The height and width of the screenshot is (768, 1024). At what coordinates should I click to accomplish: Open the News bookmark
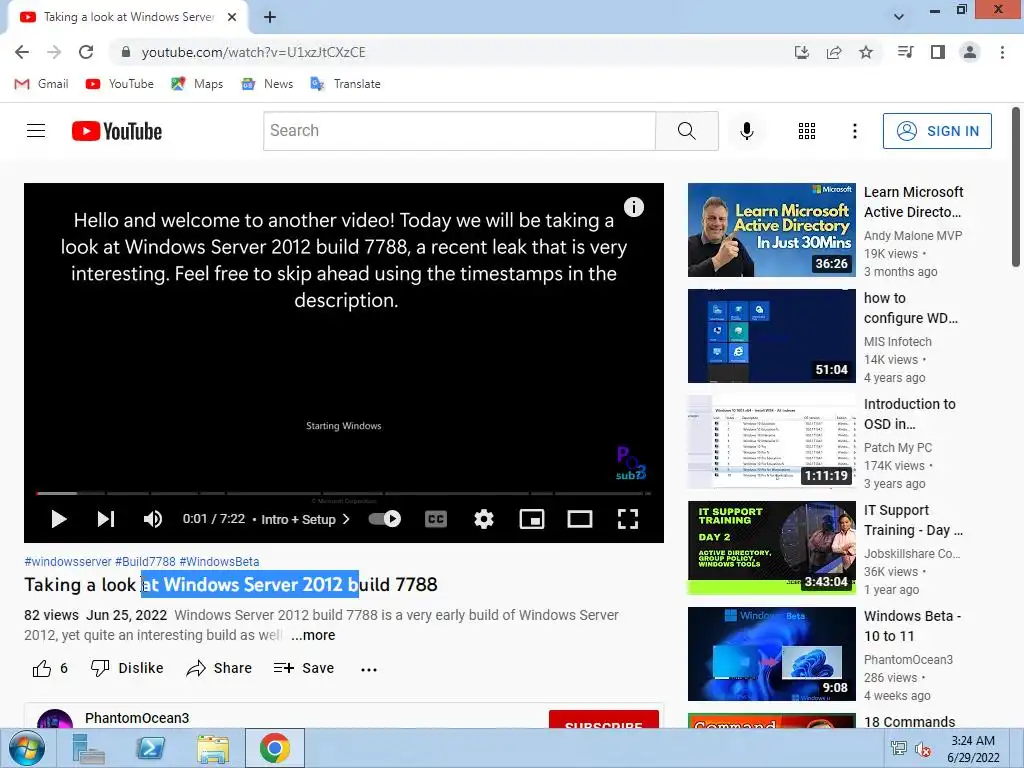pos(267,84)
